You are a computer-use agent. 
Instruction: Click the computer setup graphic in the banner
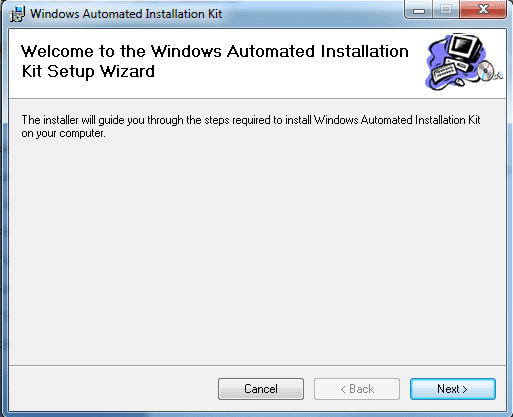click(x=464, y=62)
